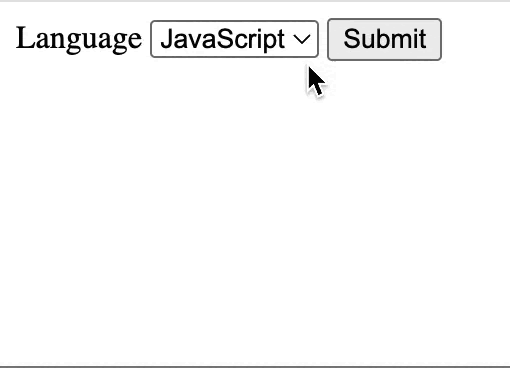Click the Submit button
The width and height of the screenshot is (510, 368).
coord(384,39)
